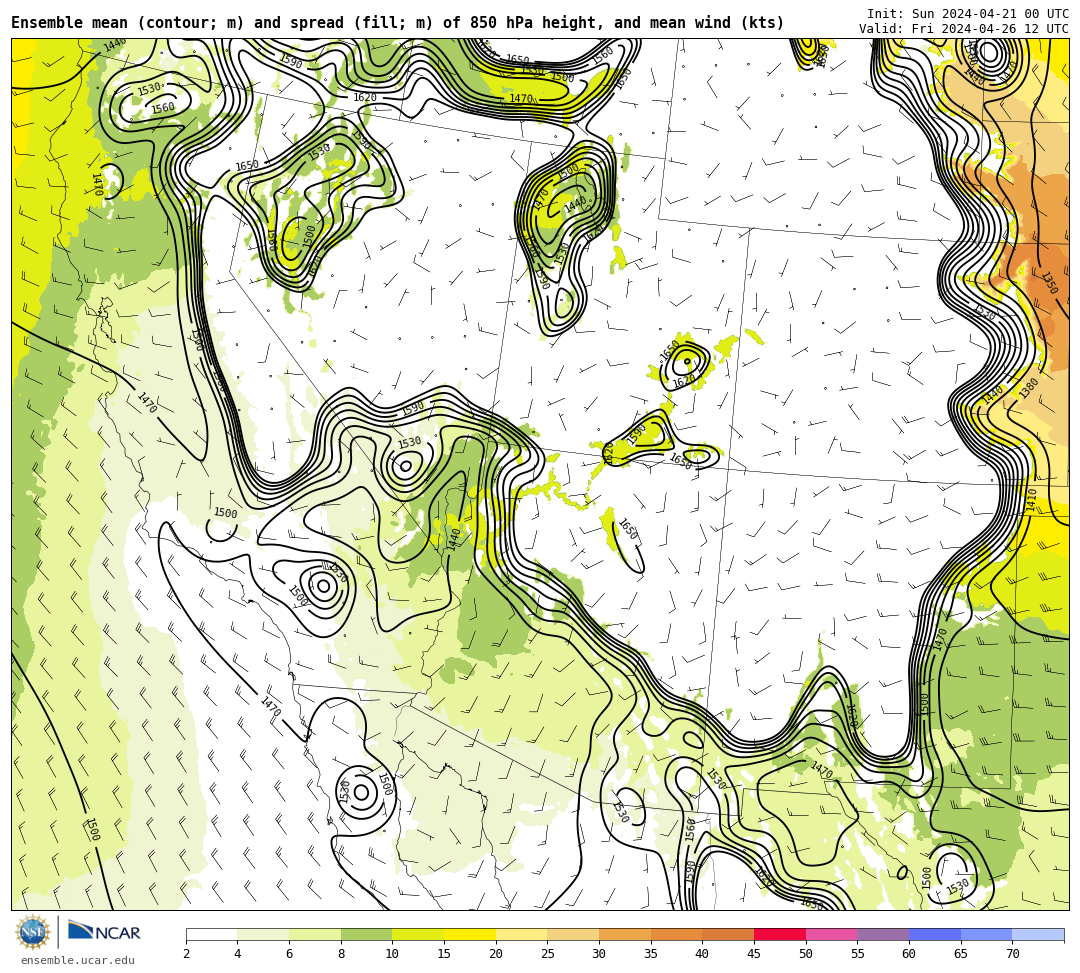Click the colorbar tick label 20
Image resolution: width=1080 pixels, height=973 pixels.
click(x=496, y=954)
